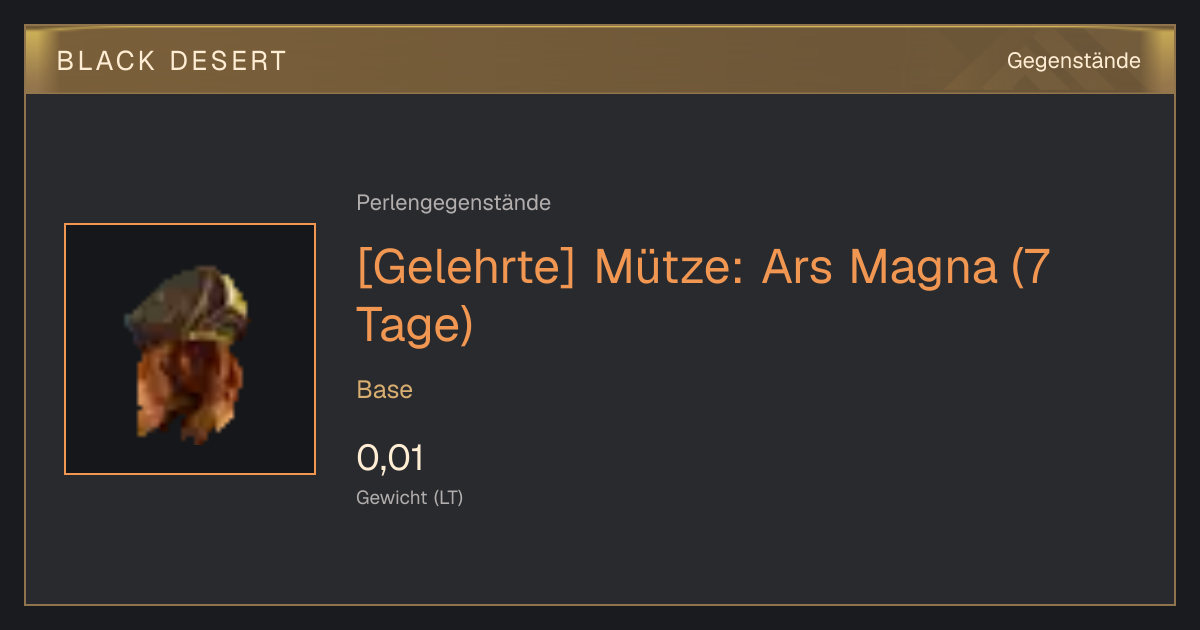Click the Tage) text on the title's second line
Screen dimensions: 1200x630
pos(415,325)
